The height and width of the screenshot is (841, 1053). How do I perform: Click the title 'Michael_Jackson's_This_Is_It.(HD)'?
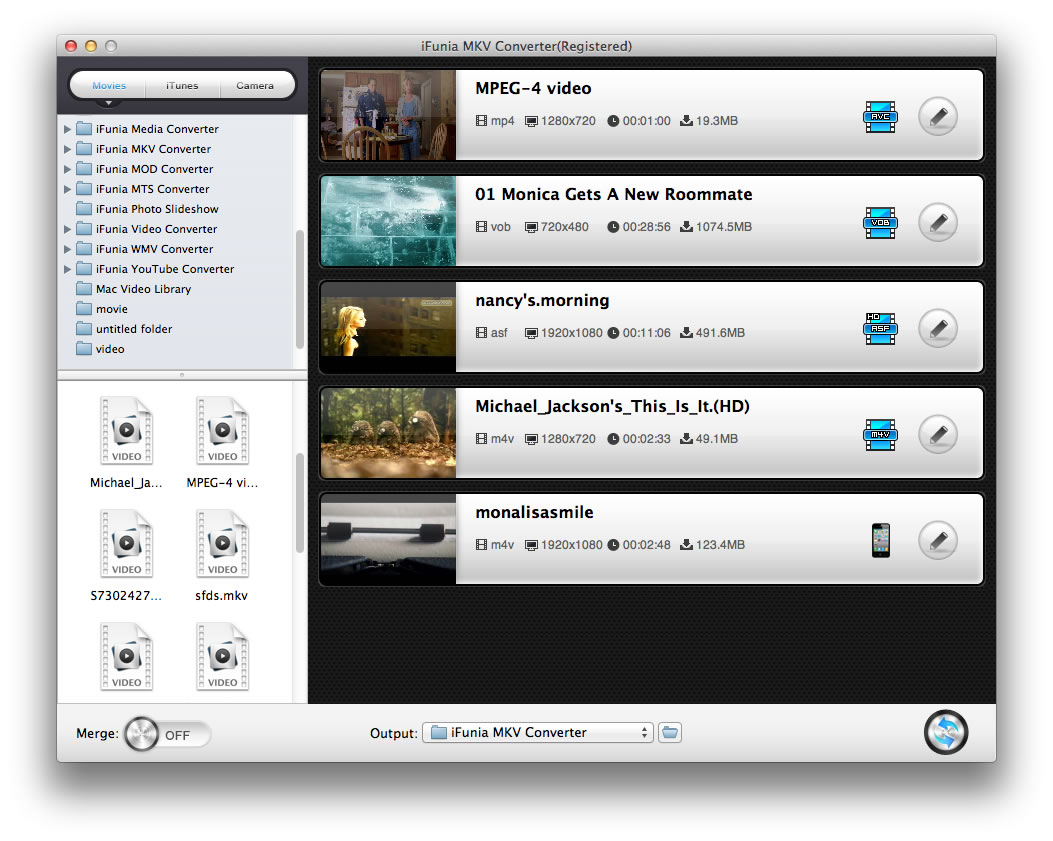pyautogui.click(x=612, y=406)
